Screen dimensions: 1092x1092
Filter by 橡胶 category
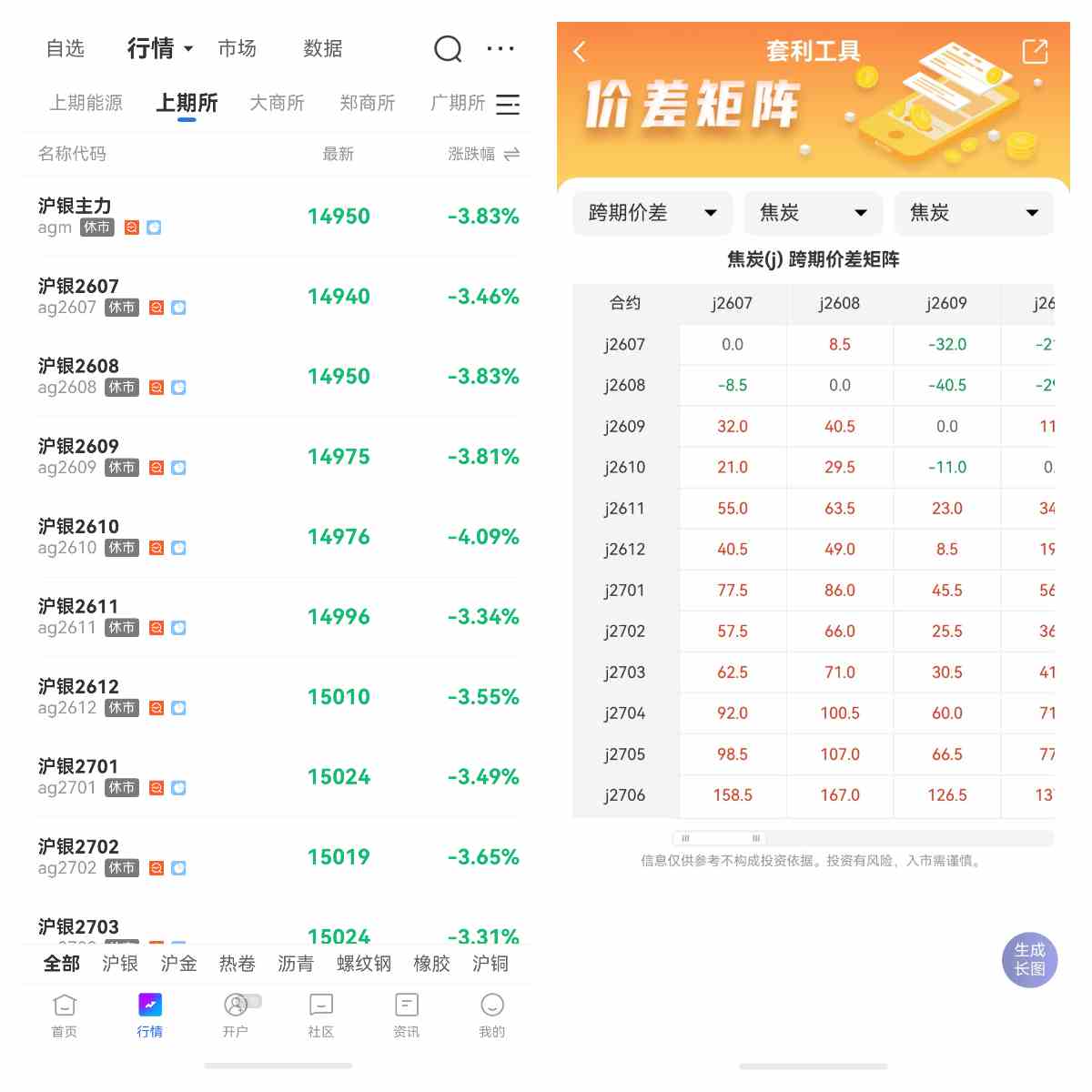coord(431,964)
